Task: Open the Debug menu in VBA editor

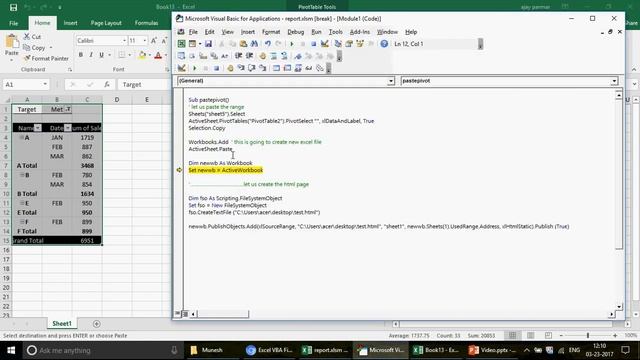Action: click(x=296, y=32)
